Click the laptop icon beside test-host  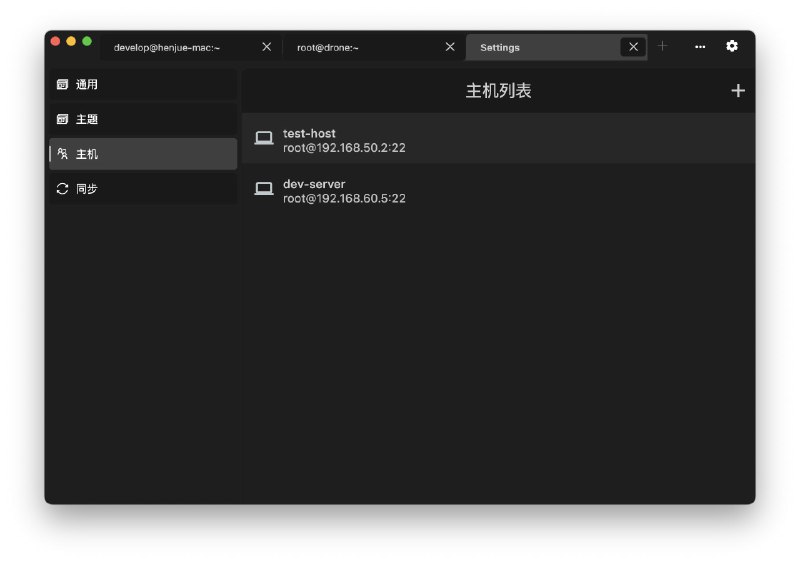[x=264, y=139]
